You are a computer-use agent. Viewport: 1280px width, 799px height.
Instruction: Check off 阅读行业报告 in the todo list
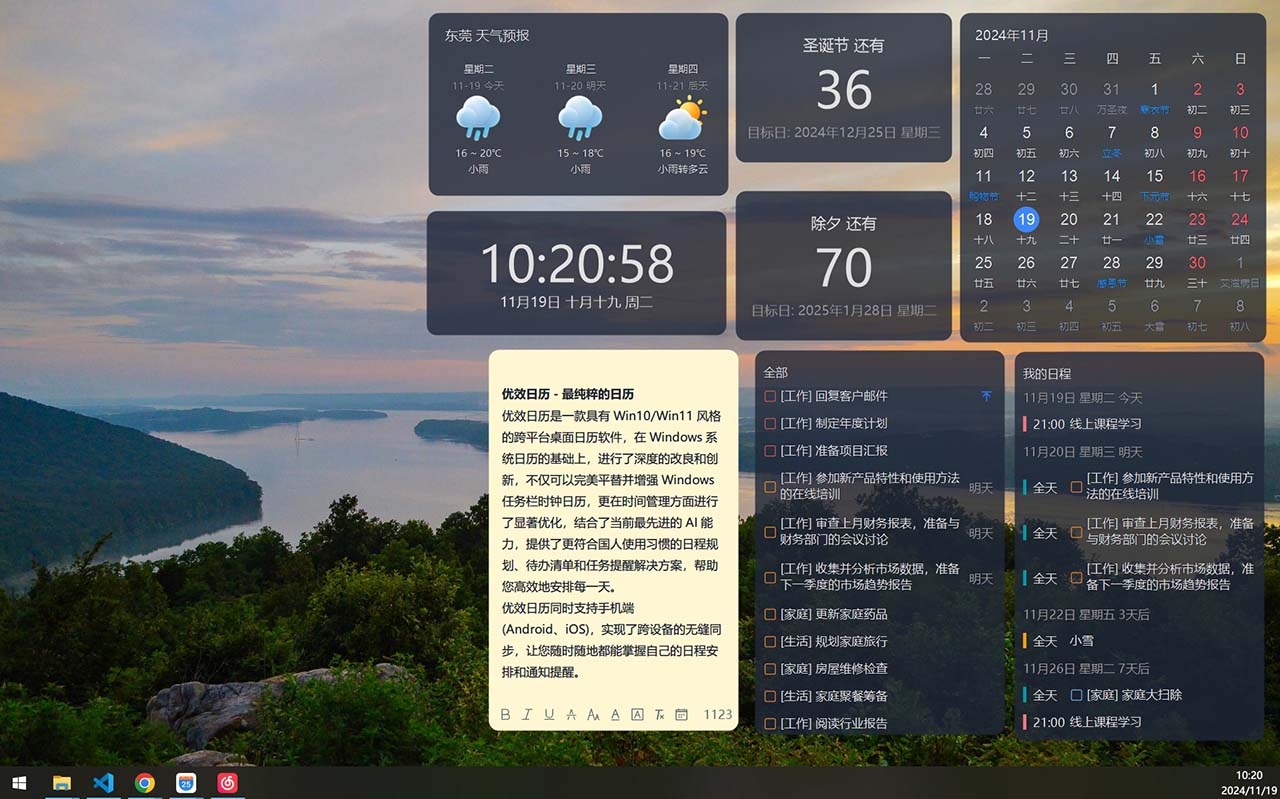(770, 723)
